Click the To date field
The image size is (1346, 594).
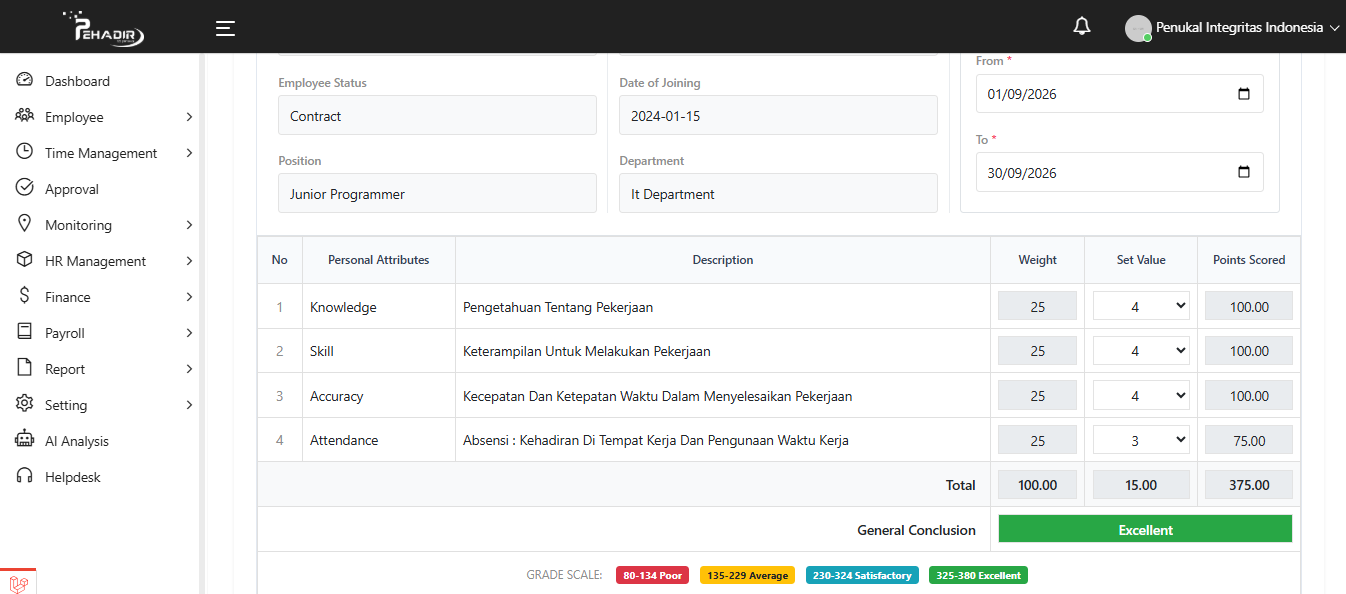click(x=1120, y=172)
